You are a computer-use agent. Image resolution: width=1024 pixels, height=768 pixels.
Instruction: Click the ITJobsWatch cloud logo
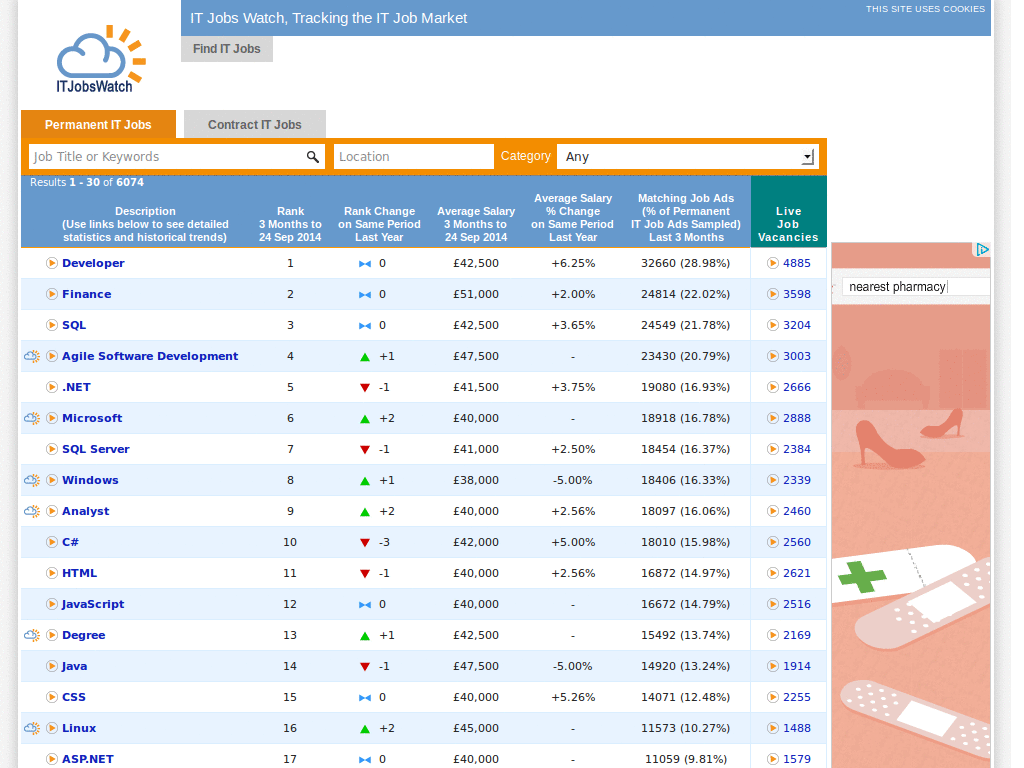[x=101, y=59]
